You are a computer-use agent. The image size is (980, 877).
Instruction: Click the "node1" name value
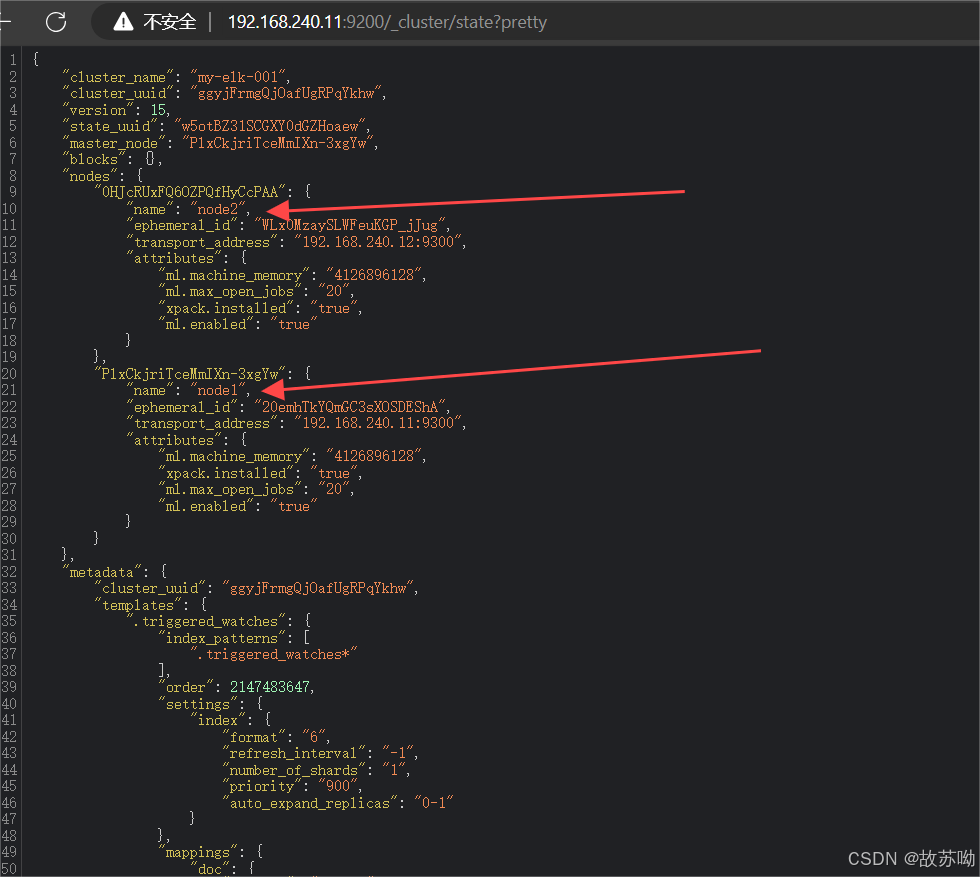point(218,390)
